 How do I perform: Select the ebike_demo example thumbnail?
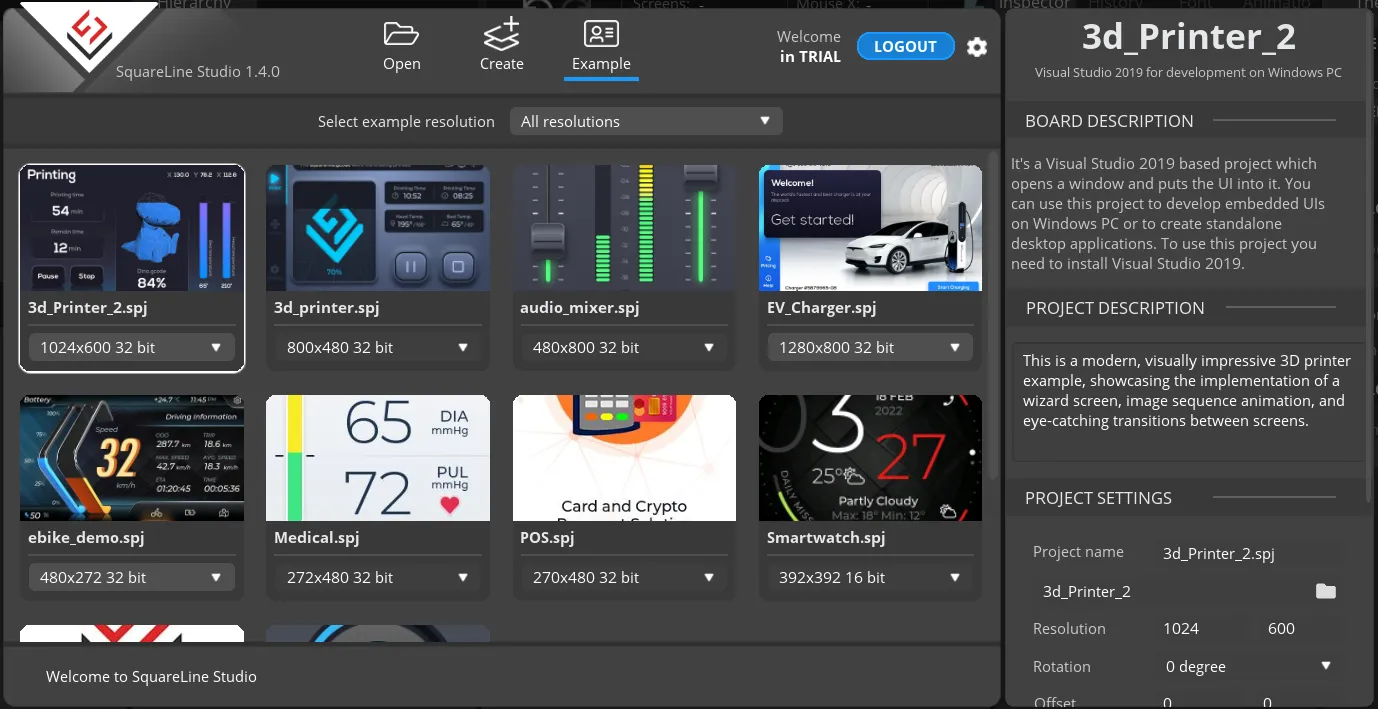pos(131,458)
